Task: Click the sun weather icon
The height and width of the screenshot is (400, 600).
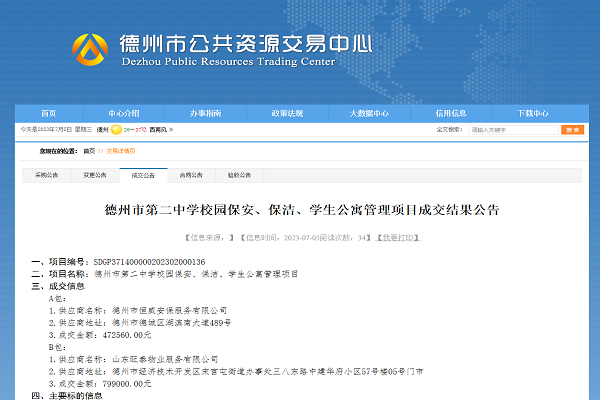Action: point(116,130)
